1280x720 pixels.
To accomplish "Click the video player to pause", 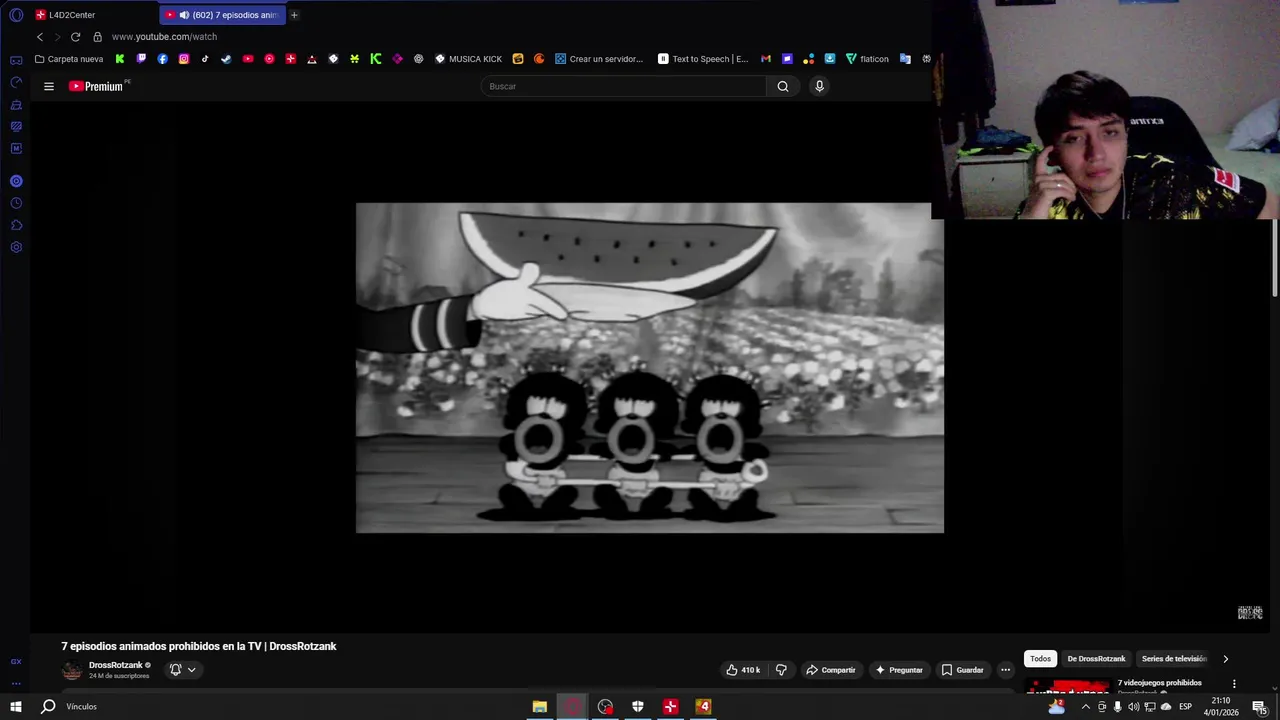I will 650,368.
